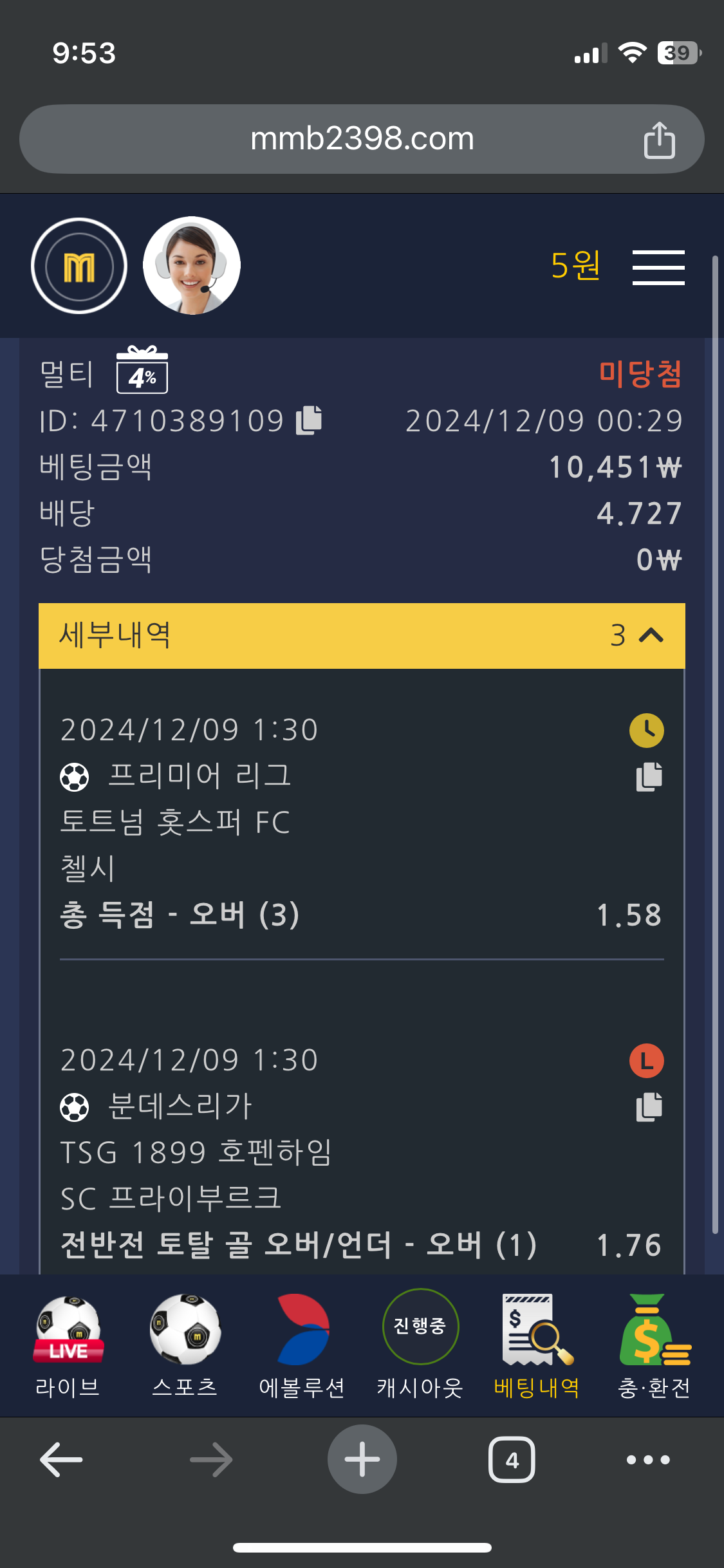724x1568 pixels.
Task: Open the 캐시아웃 cash out tab
Action: pos(420,1345)
